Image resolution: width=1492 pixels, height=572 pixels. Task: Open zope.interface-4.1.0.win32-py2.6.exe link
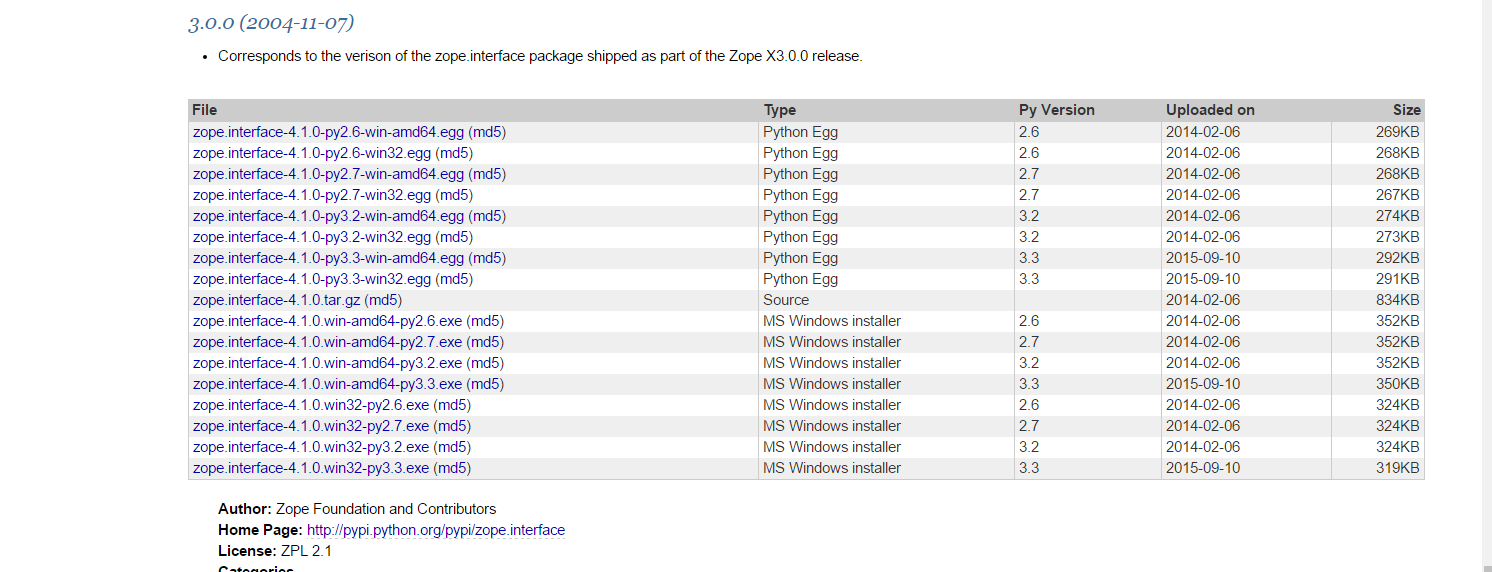point(311,405)
